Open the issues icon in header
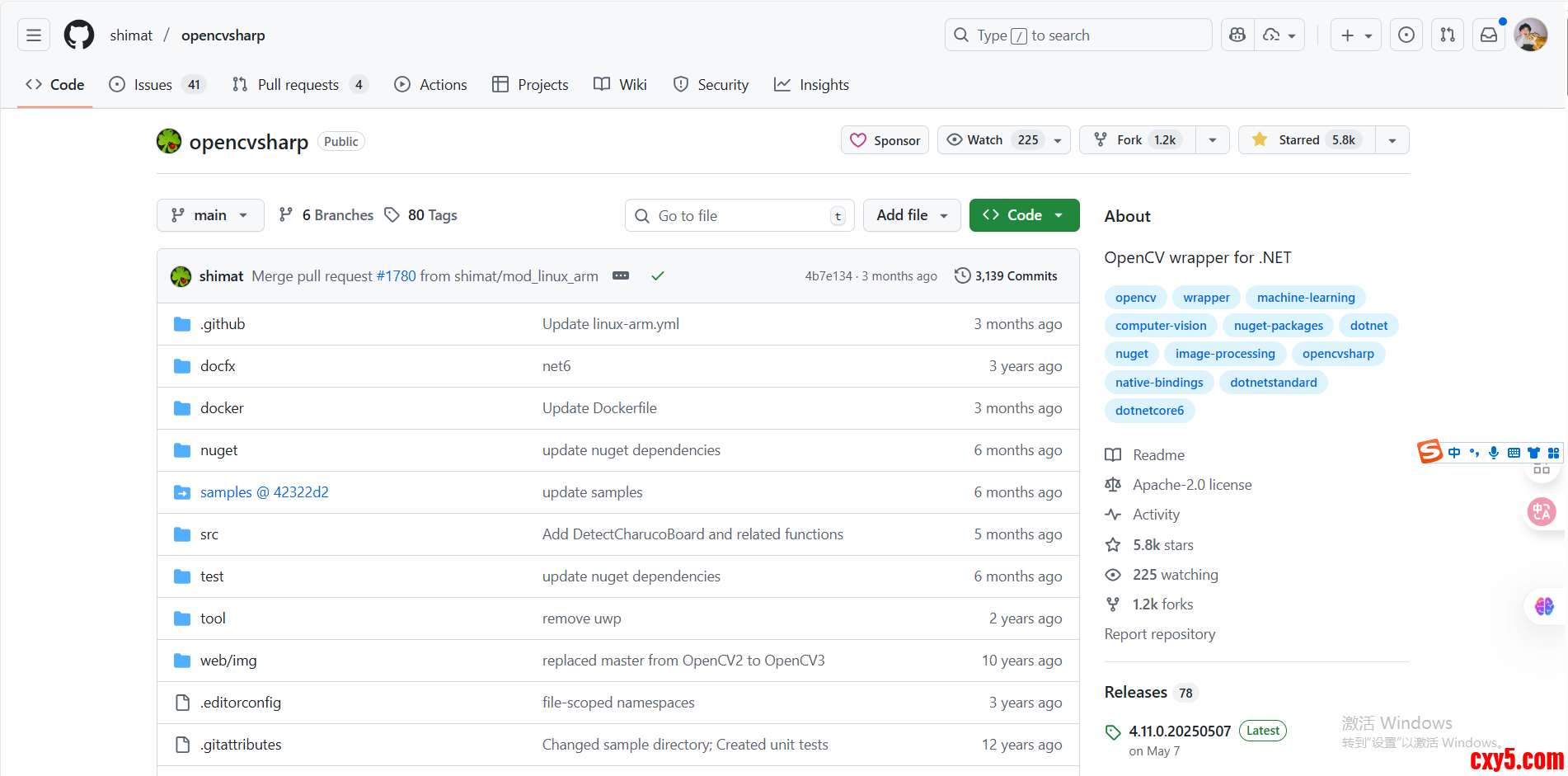Image resolution: width=1568 pixels, height=776 pixels. pyautogui.click(x=1406, y=35)
